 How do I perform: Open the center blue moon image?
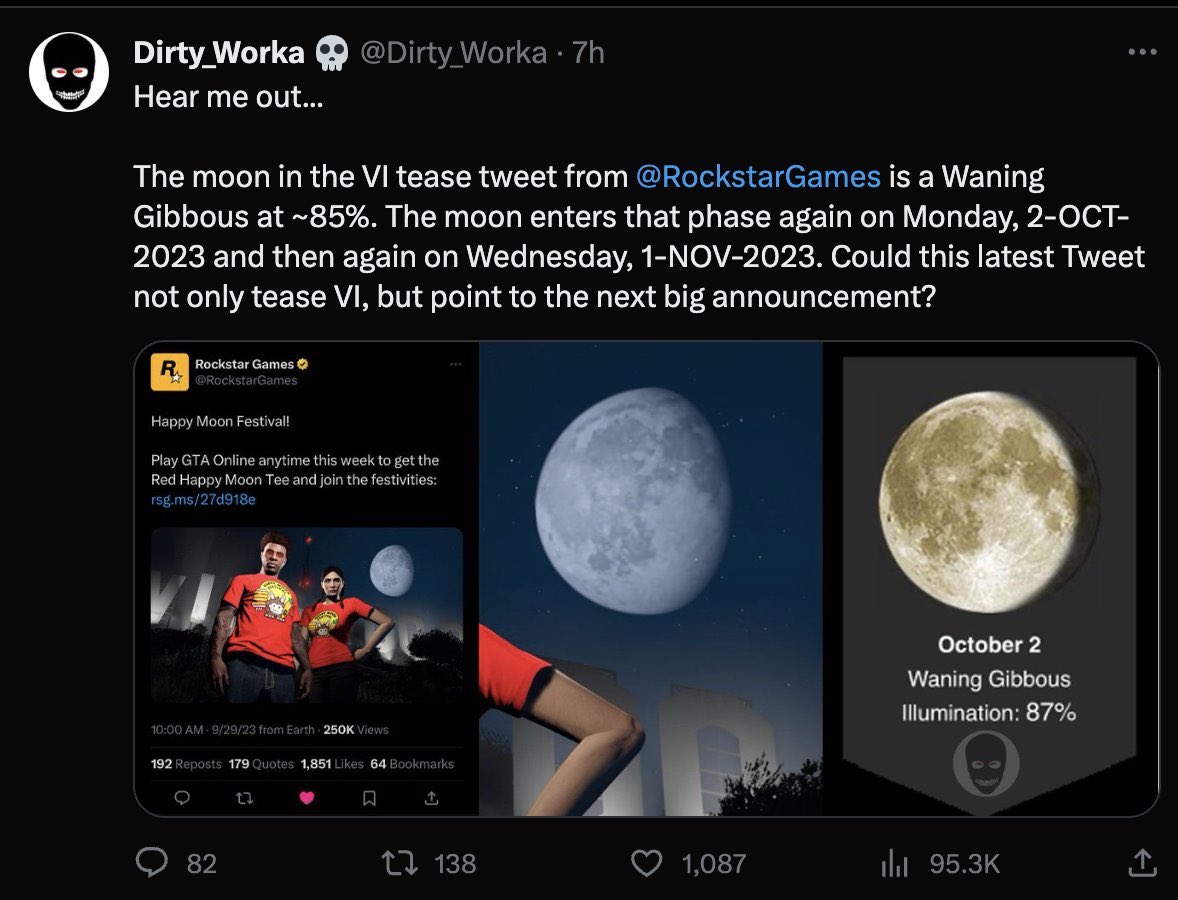coord(650,578)
